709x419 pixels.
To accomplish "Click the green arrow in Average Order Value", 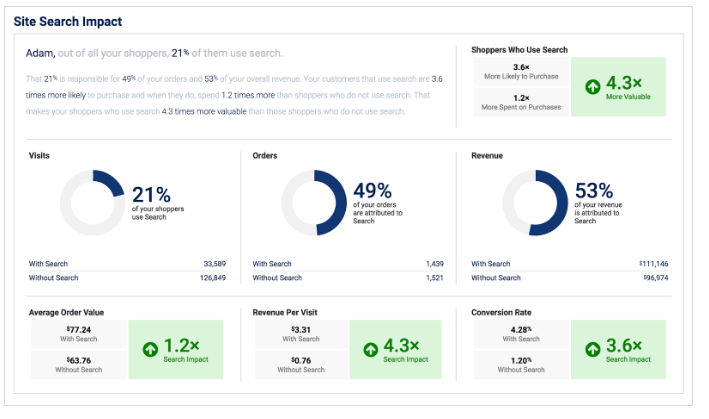I will 149,350.
